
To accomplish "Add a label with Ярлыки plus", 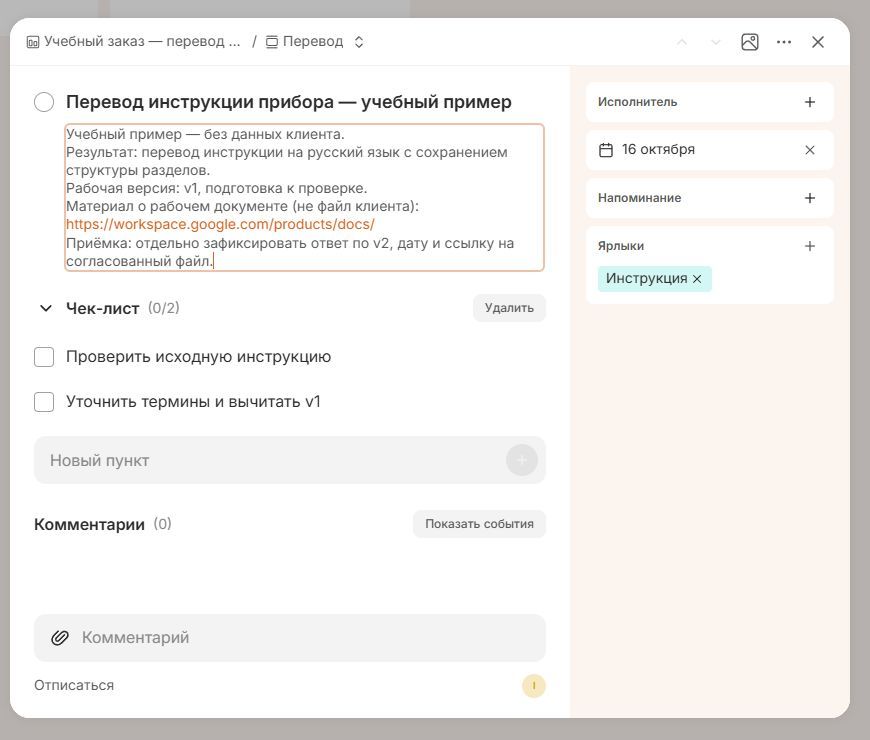I will 810,246.
